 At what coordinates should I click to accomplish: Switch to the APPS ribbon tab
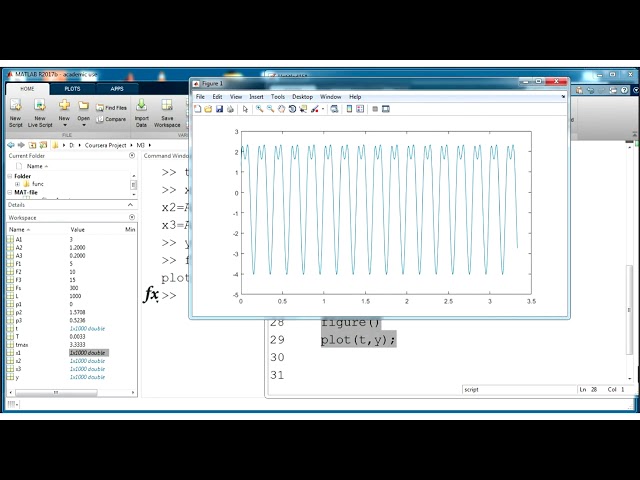pyautogui.click(x=117, y=89)
